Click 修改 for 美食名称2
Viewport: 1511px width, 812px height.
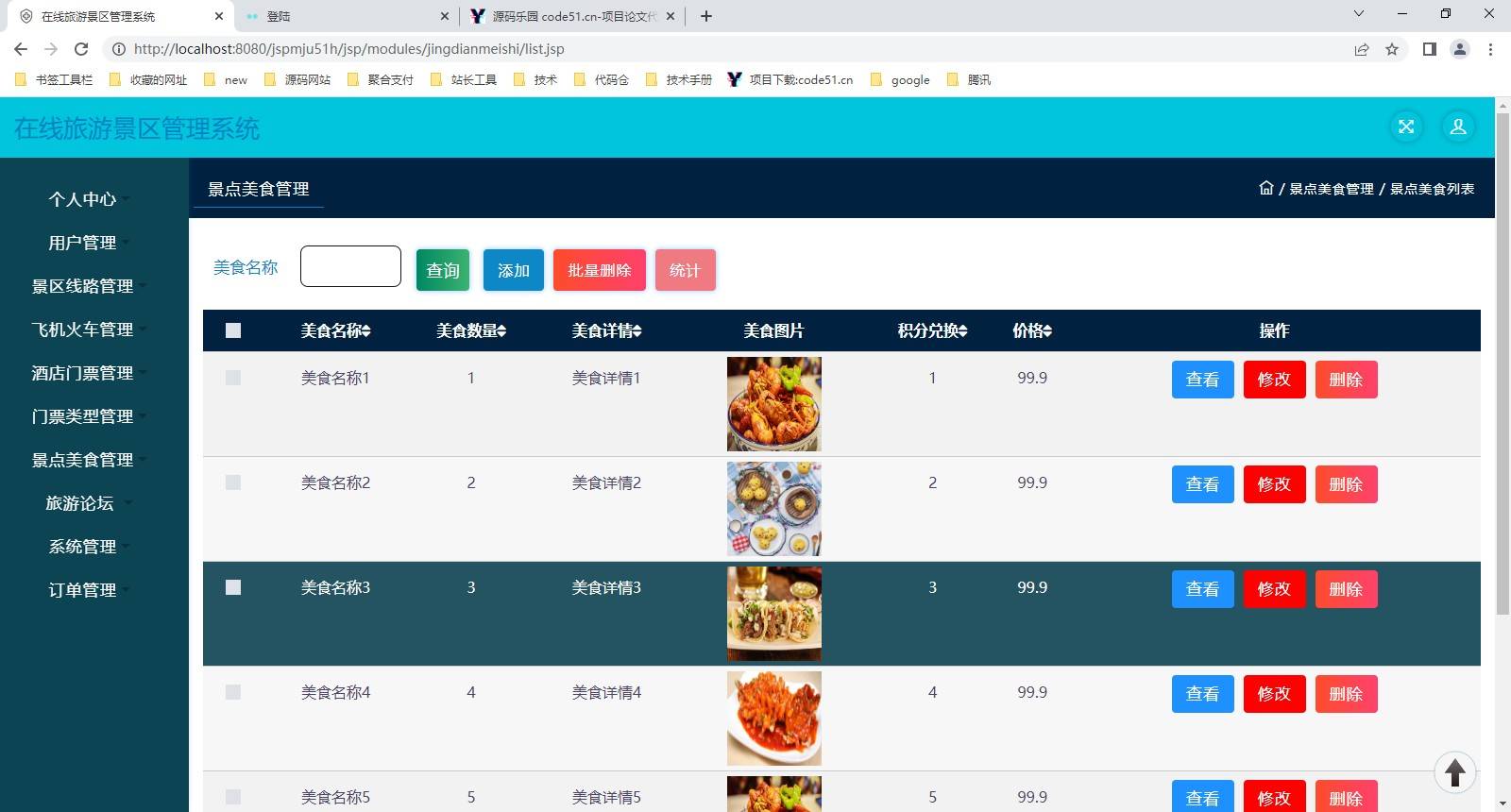pos(1275,484)
